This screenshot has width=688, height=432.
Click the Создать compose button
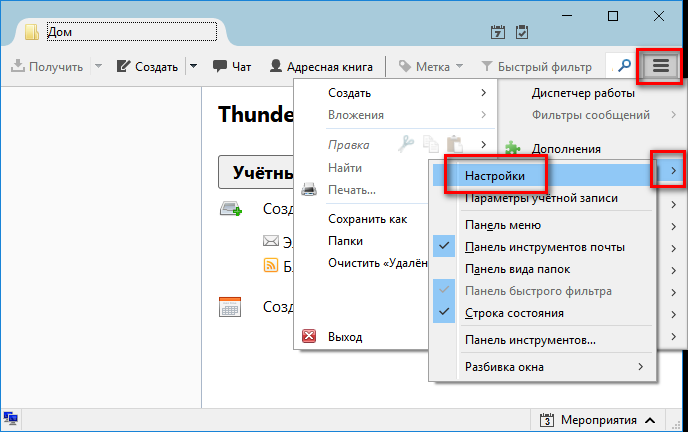[x=147, y=67]
